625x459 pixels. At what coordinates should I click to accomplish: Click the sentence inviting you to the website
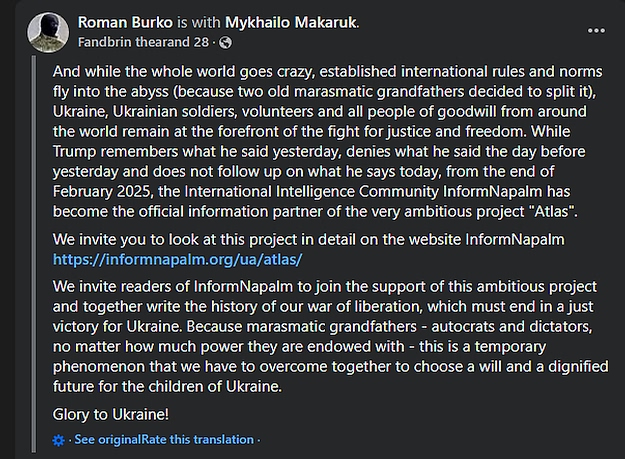(309, 239)
